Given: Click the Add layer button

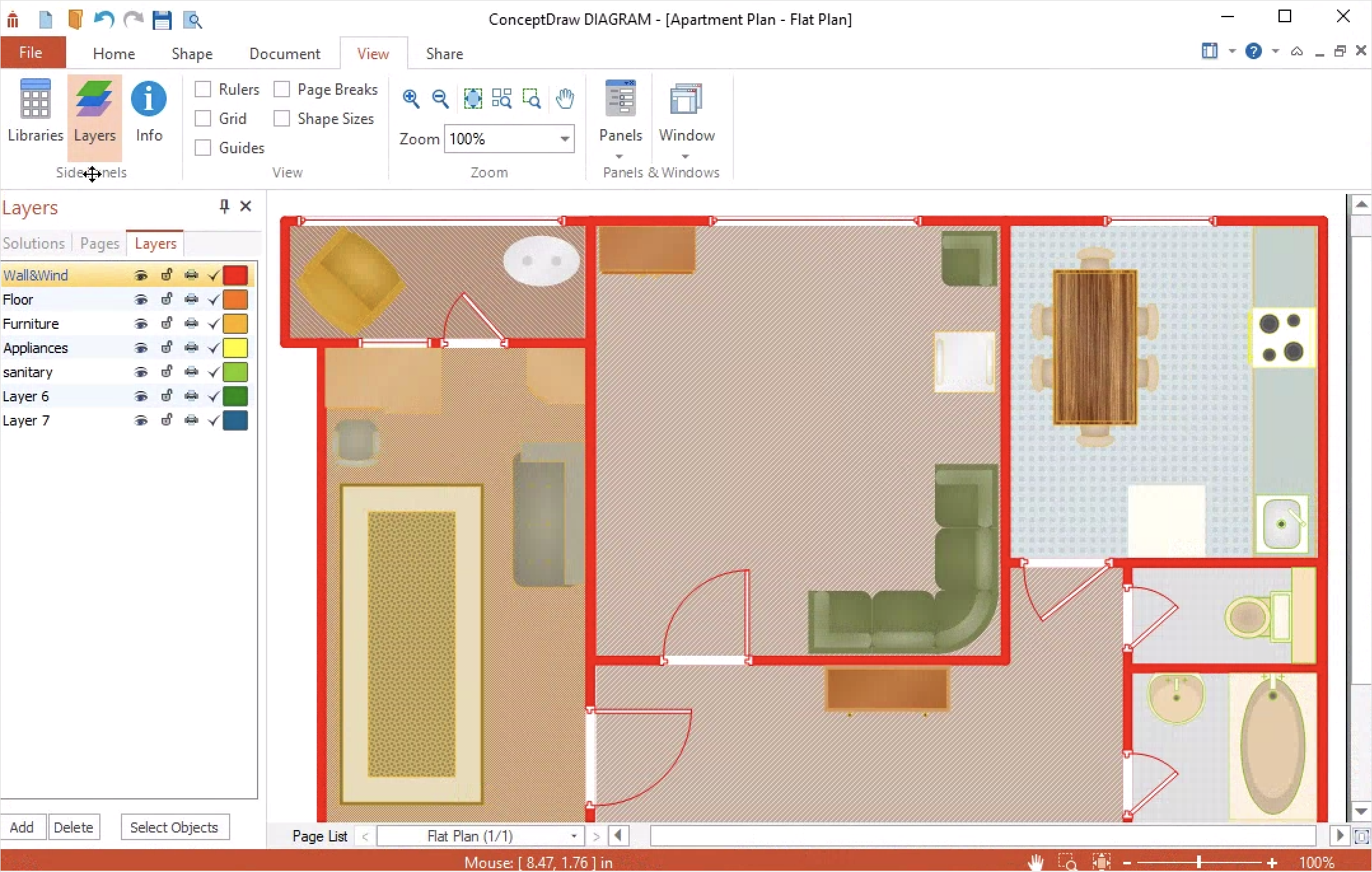Looking at the screenshot, I should (x=22, y=827).
